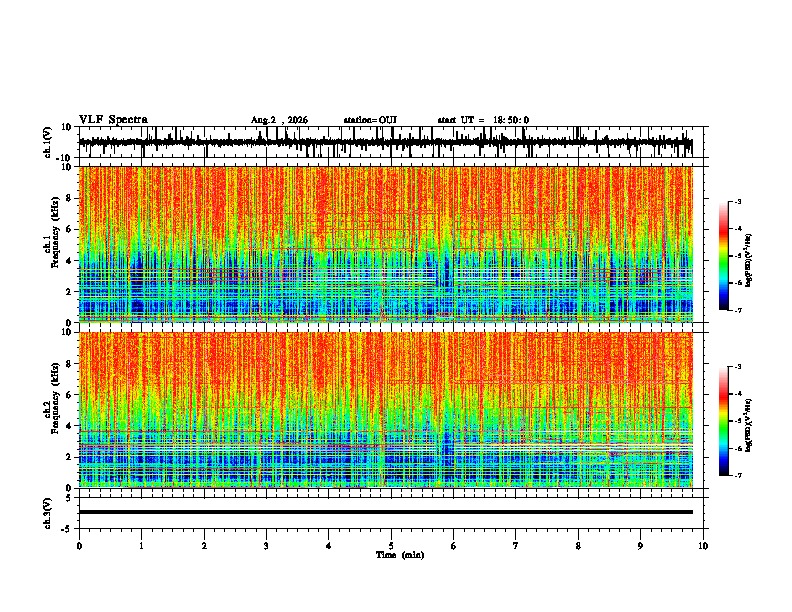Click the "station=OUI" label

pos(370,120)
